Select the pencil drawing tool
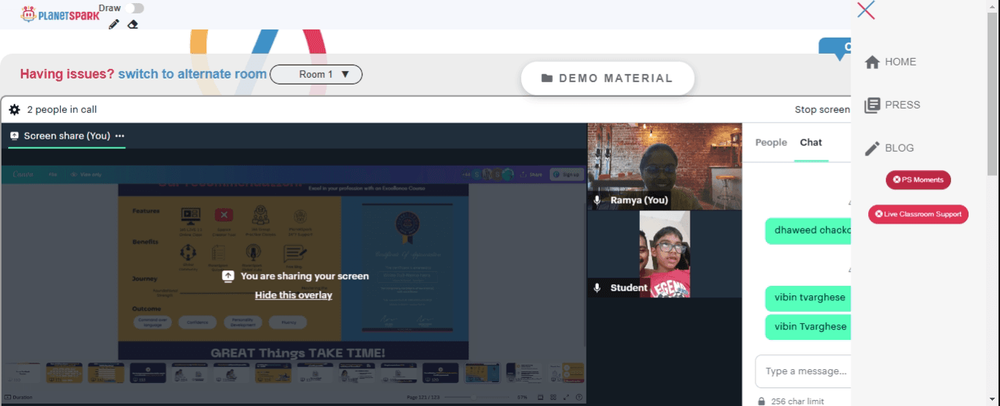The image size is (1000, 406). (114, 24)
